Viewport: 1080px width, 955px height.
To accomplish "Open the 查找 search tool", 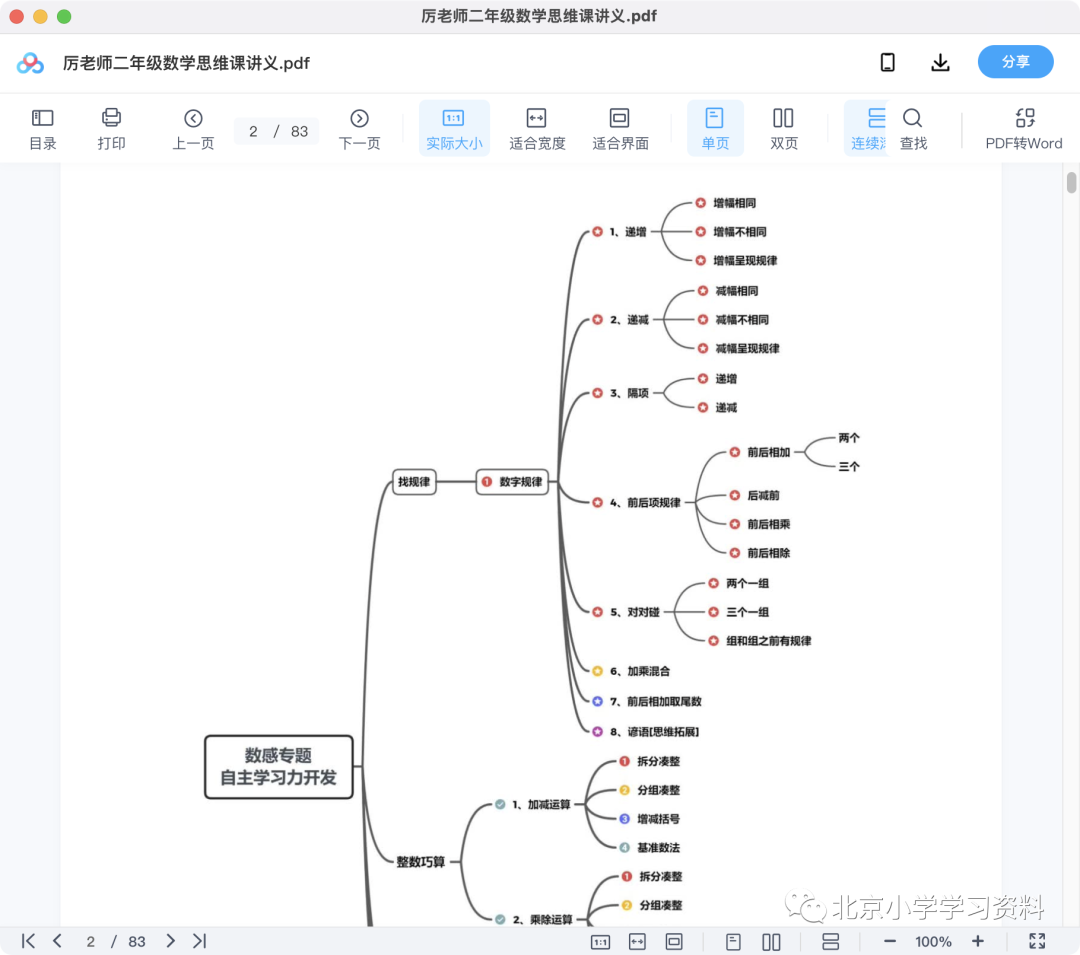I will (913, 129).
